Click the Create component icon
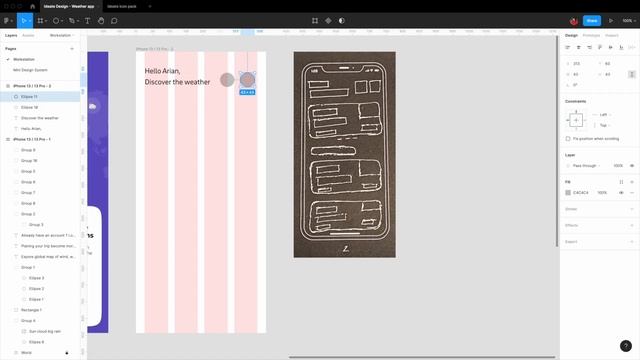Viewport: 640px width, 360px height. click(x=328, y=20)
